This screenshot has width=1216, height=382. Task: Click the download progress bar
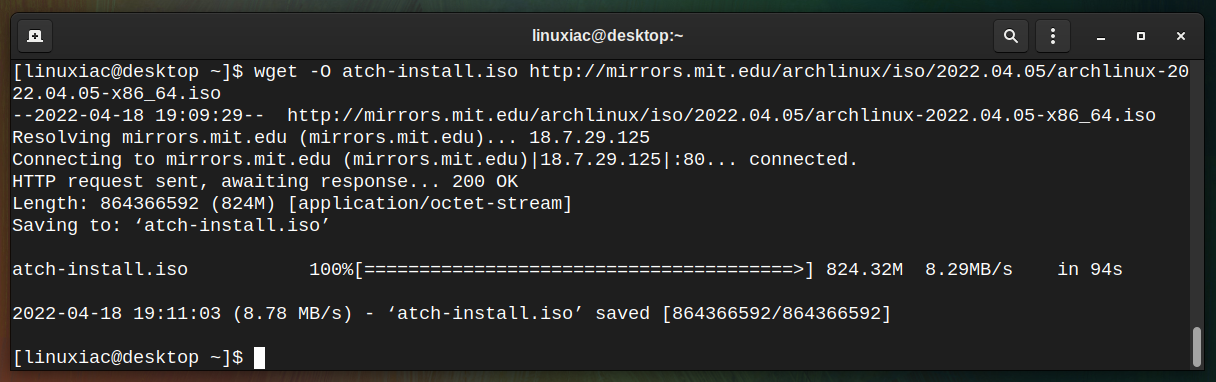coord(584,270)
